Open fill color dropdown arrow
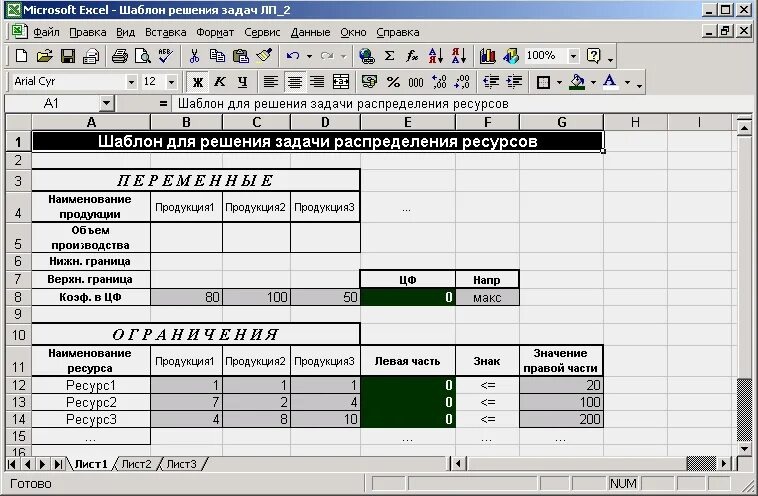Screen dimensions: 758x496 593,82
